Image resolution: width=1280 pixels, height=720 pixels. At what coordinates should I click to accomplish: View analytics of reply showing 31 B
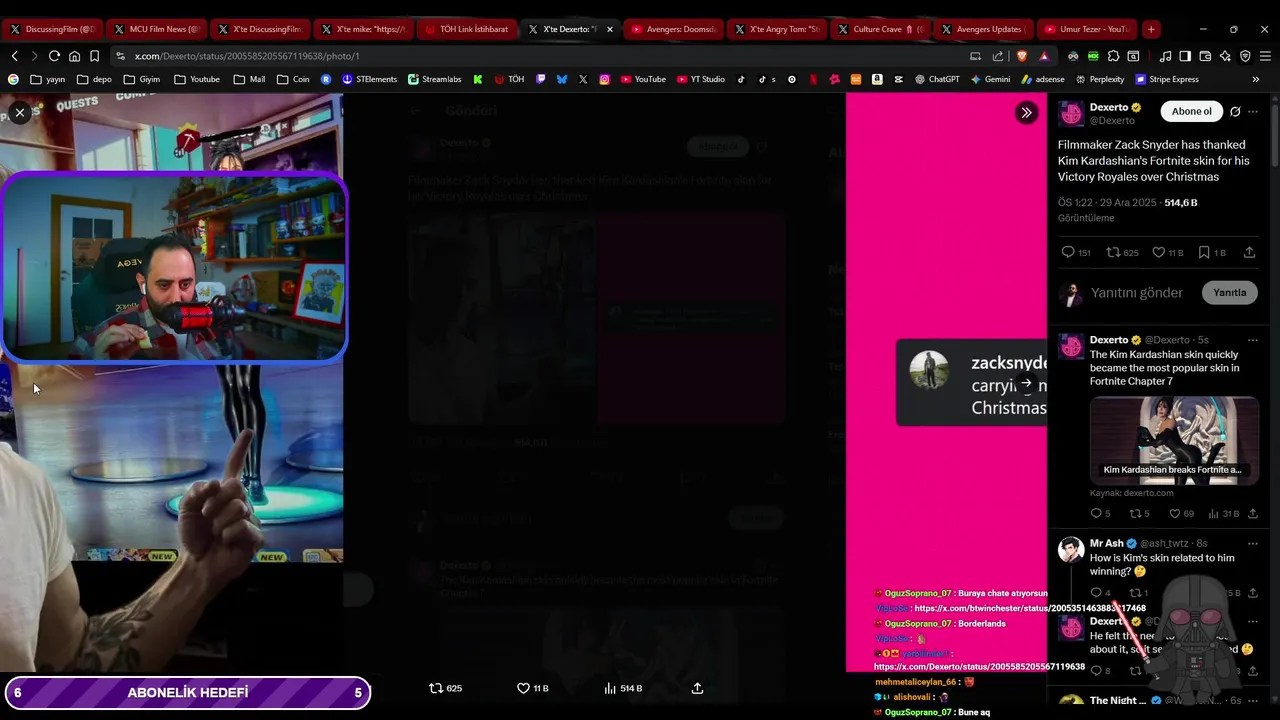point(1224,514)
